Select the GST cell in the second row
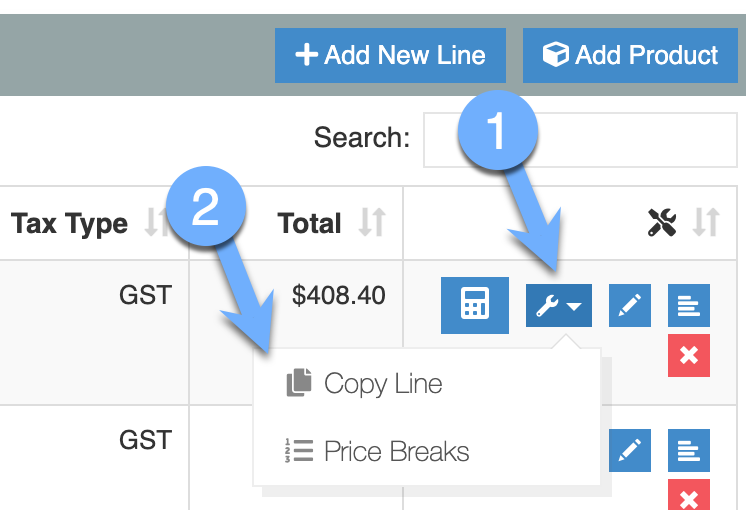The width and height of the screenshot is (746, 510). tap(145, 440)
